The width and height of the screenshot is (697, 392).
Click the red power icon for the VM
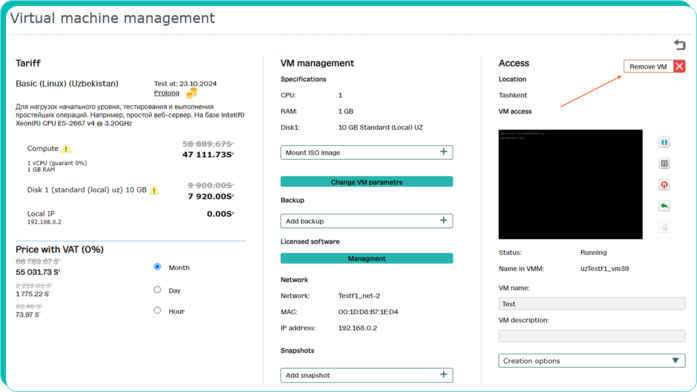[x=664, y=185]
